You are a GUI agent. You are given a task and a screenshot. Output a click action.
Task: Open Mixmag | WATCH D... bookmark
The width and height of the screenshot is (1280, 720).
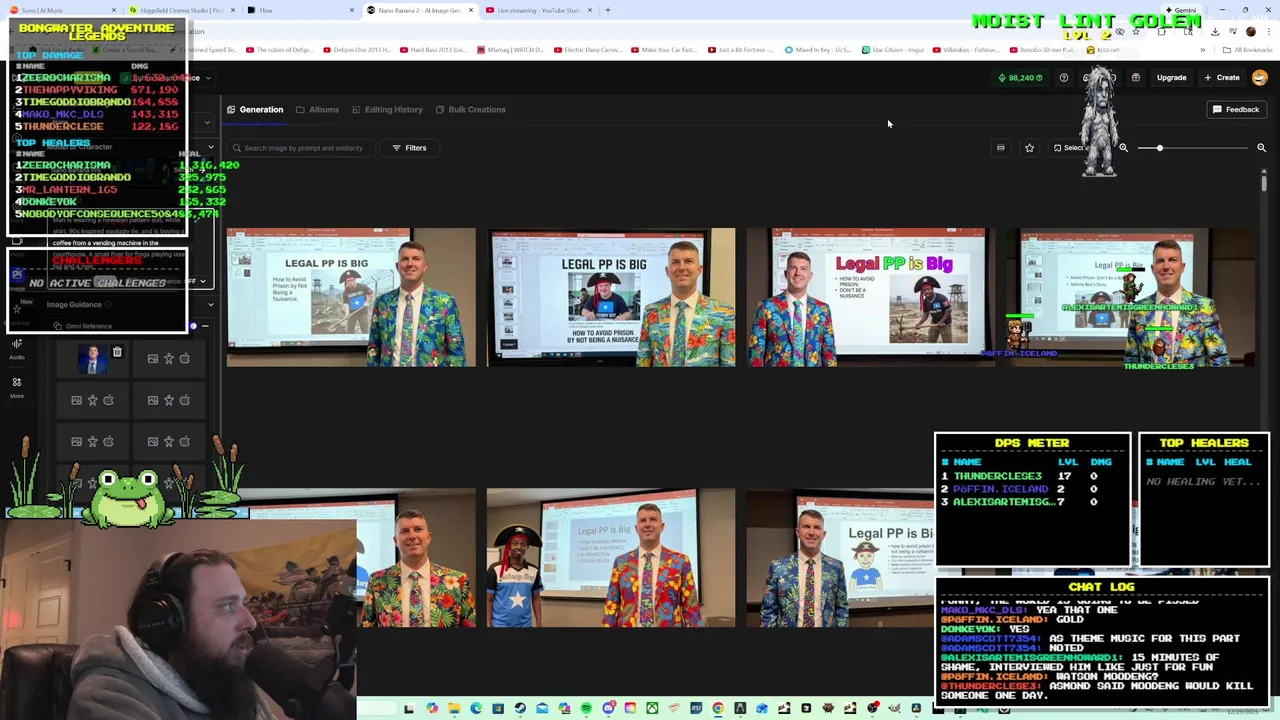pyautogui.click(x=510, y=50)
